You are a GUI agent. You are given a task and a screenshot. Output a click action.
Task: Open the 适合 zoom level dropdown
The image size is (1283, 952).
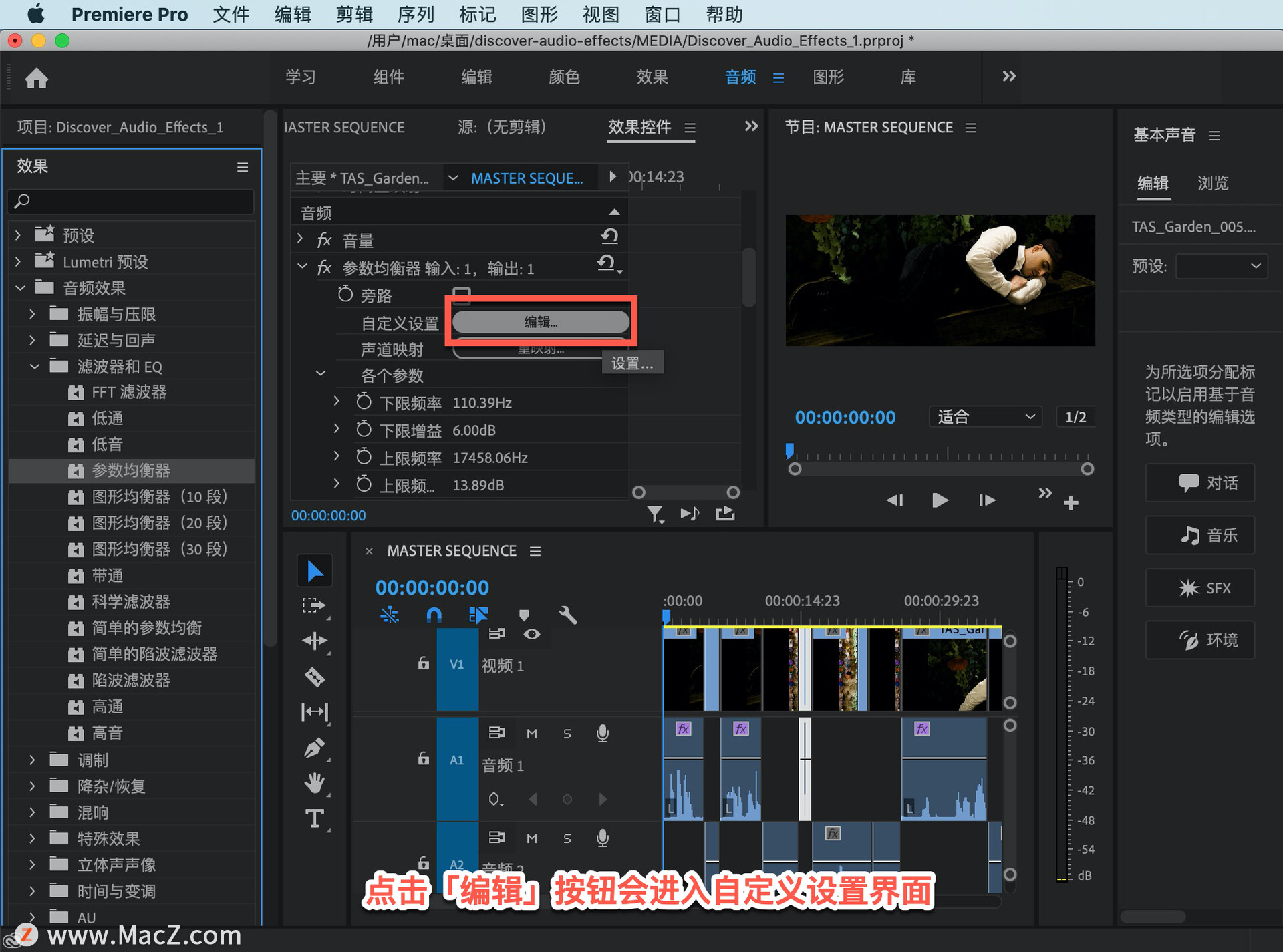click(x=986, y=417)
